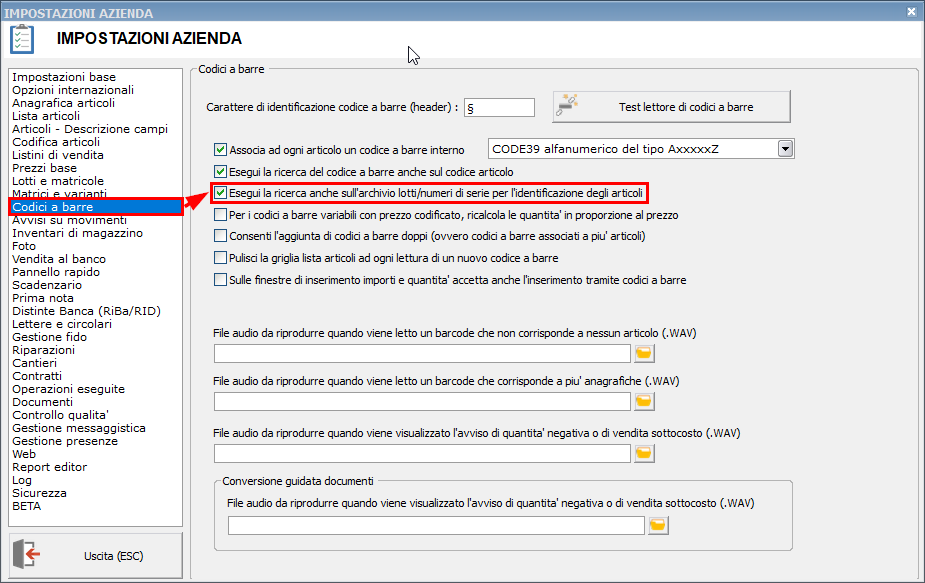This screenshot has height=583, width=925.
Task: Close the Impostazioni Azienda window
Action: coord(911,11)
